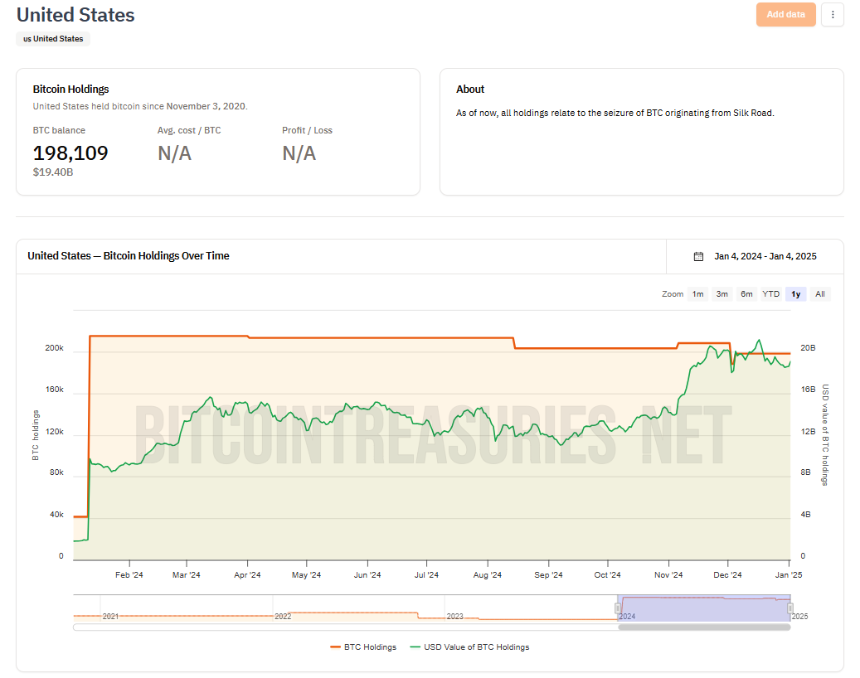Show All time chart range
The width and height of the screenshot is (860, 678).
(x=820, y=294)
